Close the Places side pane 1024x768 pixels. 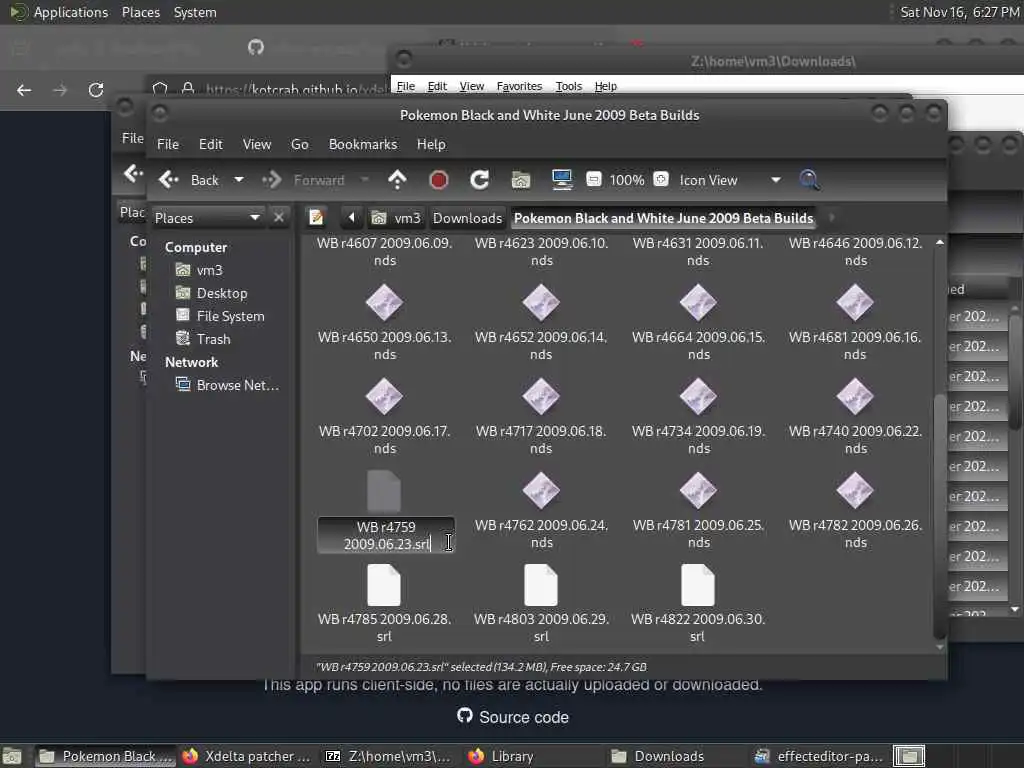point(279,217)
